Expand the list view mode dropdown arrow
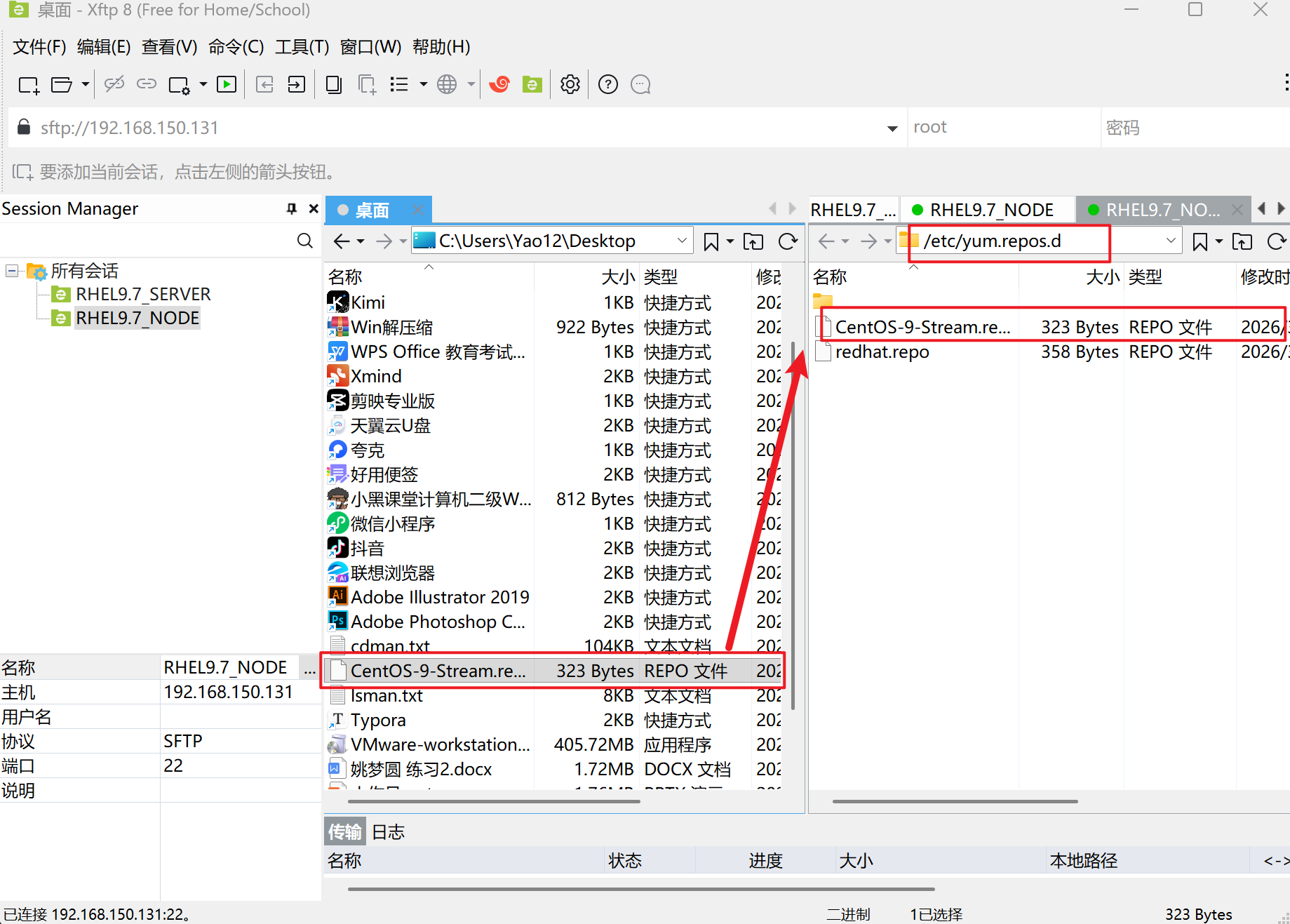 [423, 85]
